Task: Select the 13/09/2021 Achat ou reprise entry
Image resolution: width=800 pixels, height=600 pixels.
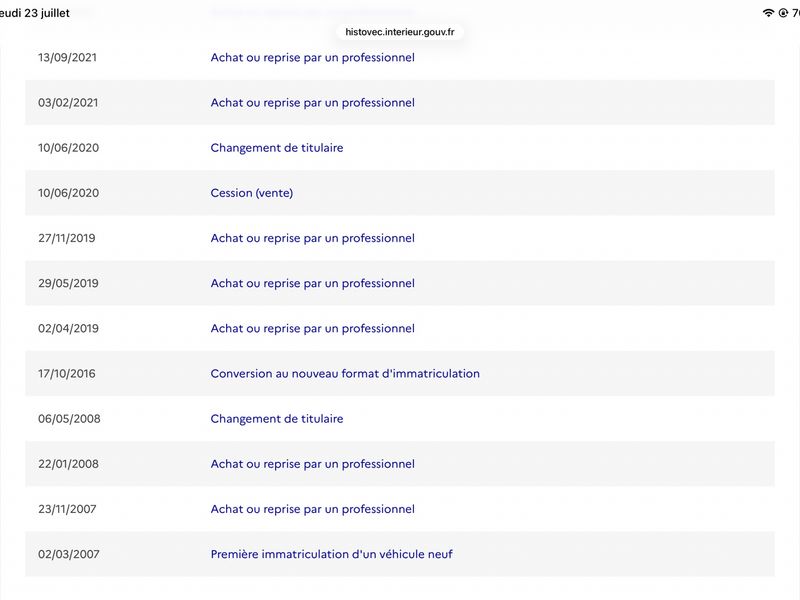Action: coord(312,57)
